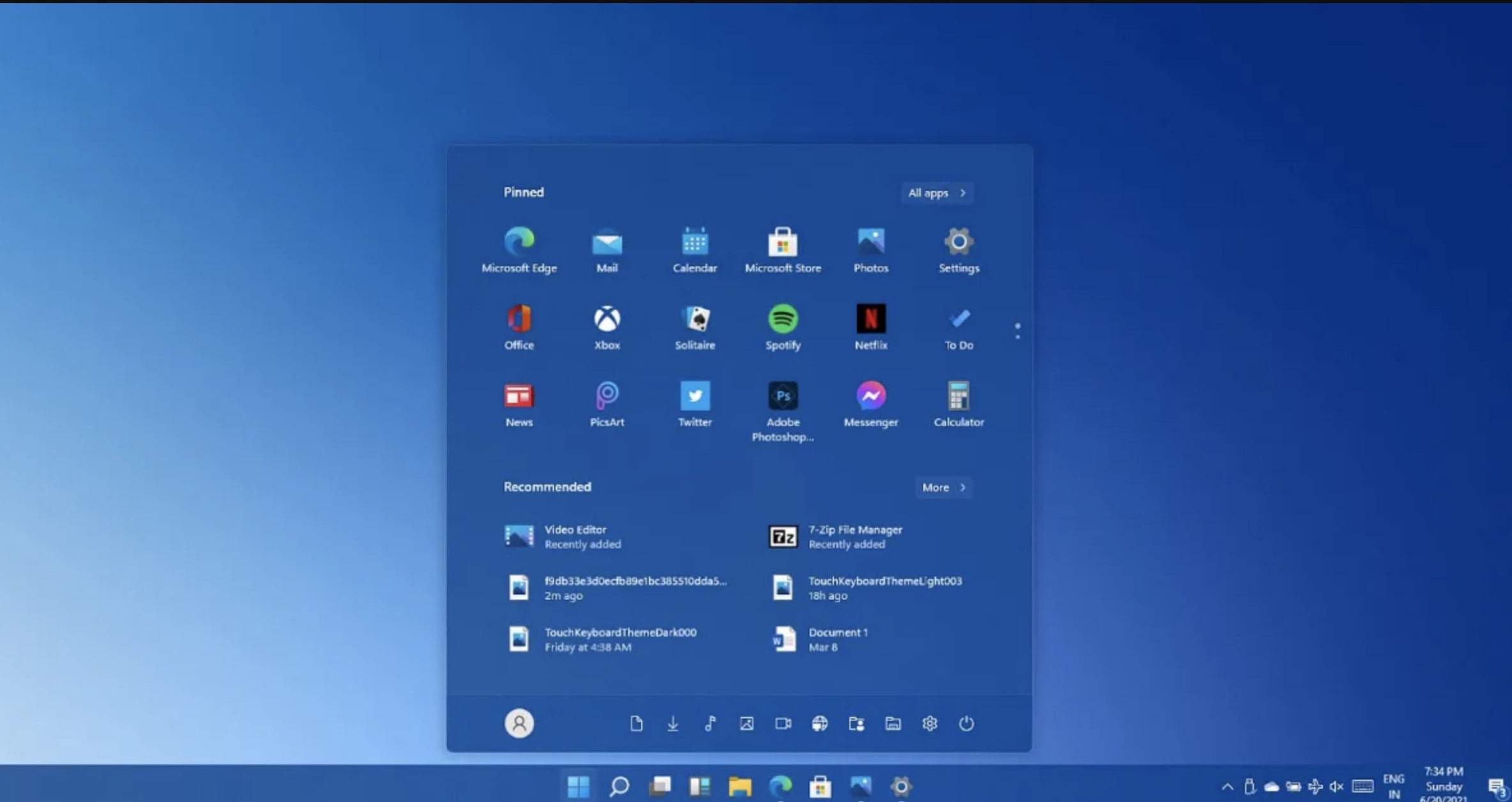Click user profile icon in Start menu
The image size is (1512, 802).
click(x=518, y=722)
